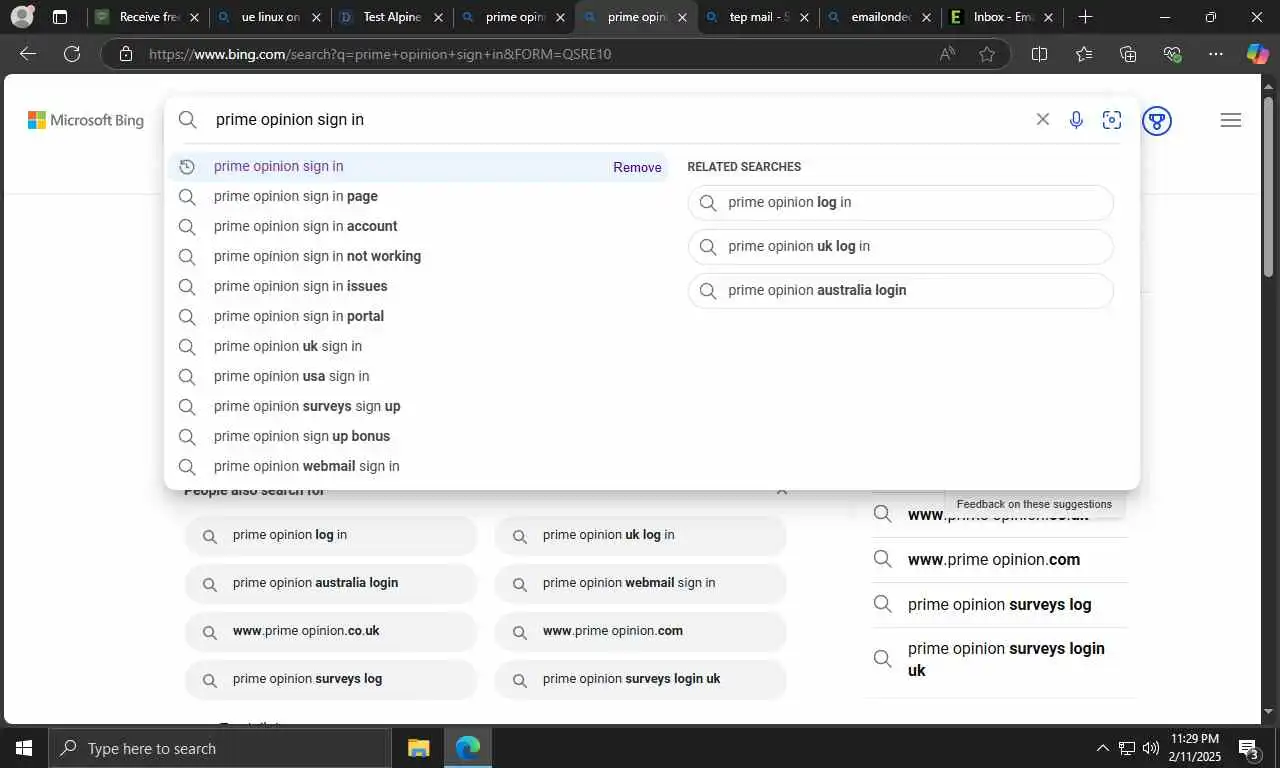The image size is (1280, 768).
Task: Select suggestion 'prime opinion sign in portal'
Action: 417,317
